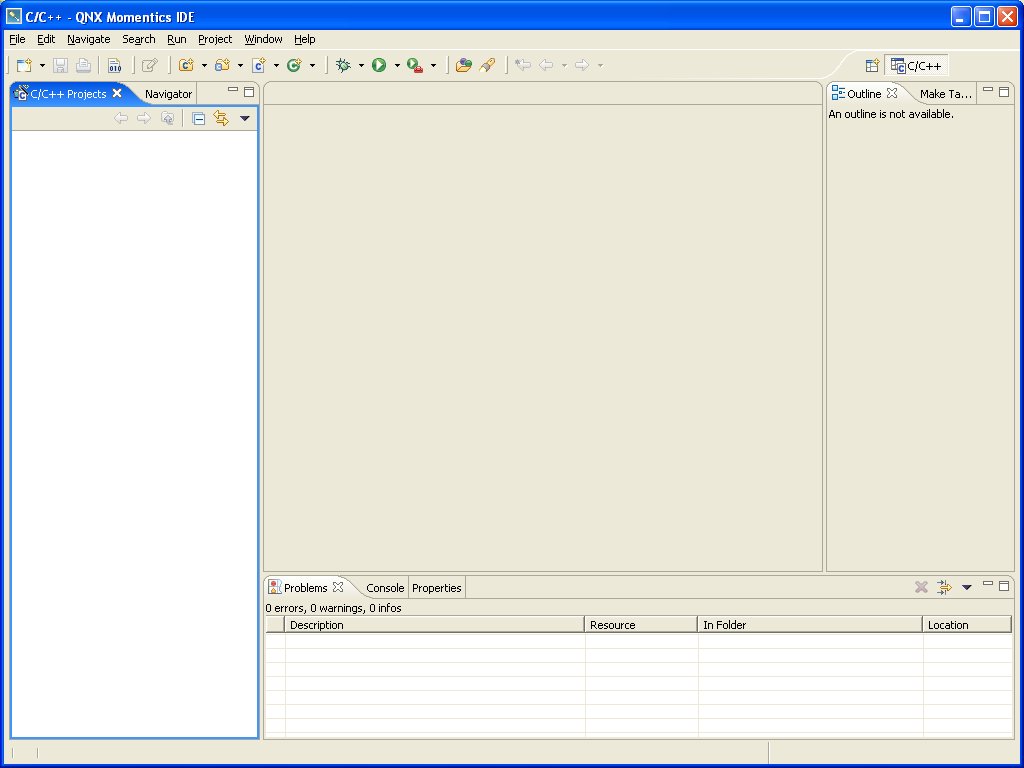
Task: Click the New wizard icon in toolbar
Action: click(x=24, y=65)
